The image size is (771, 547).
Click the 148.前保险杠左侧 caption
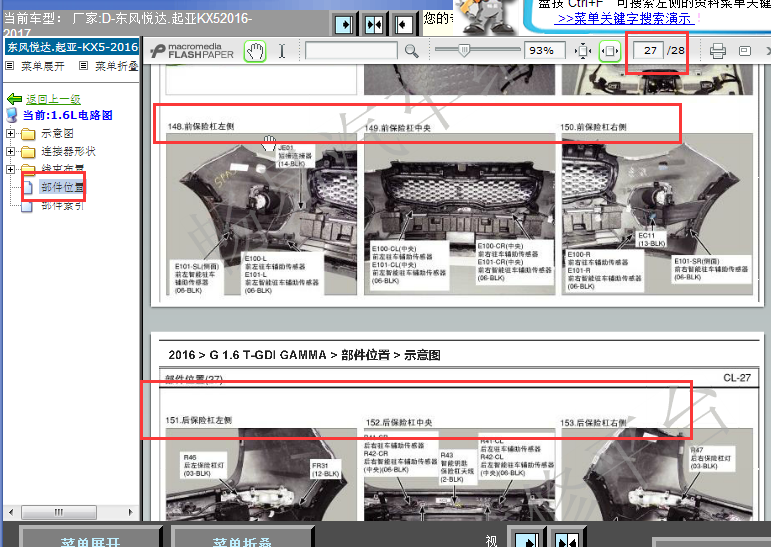pyautogui.click(x=201, y=126)
